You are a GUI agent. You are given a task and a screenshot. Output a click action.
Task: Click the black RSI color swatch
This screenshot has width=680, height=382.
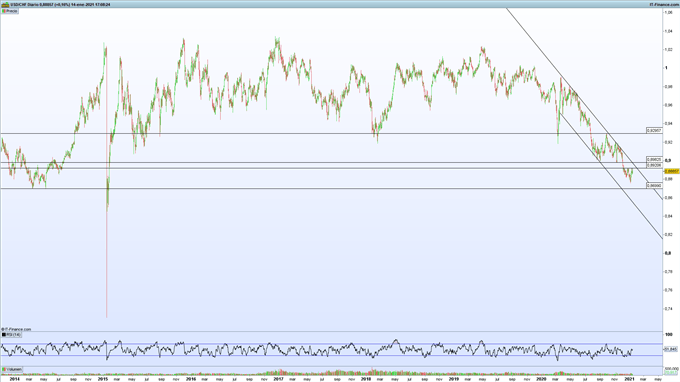[x=4, y=335]
